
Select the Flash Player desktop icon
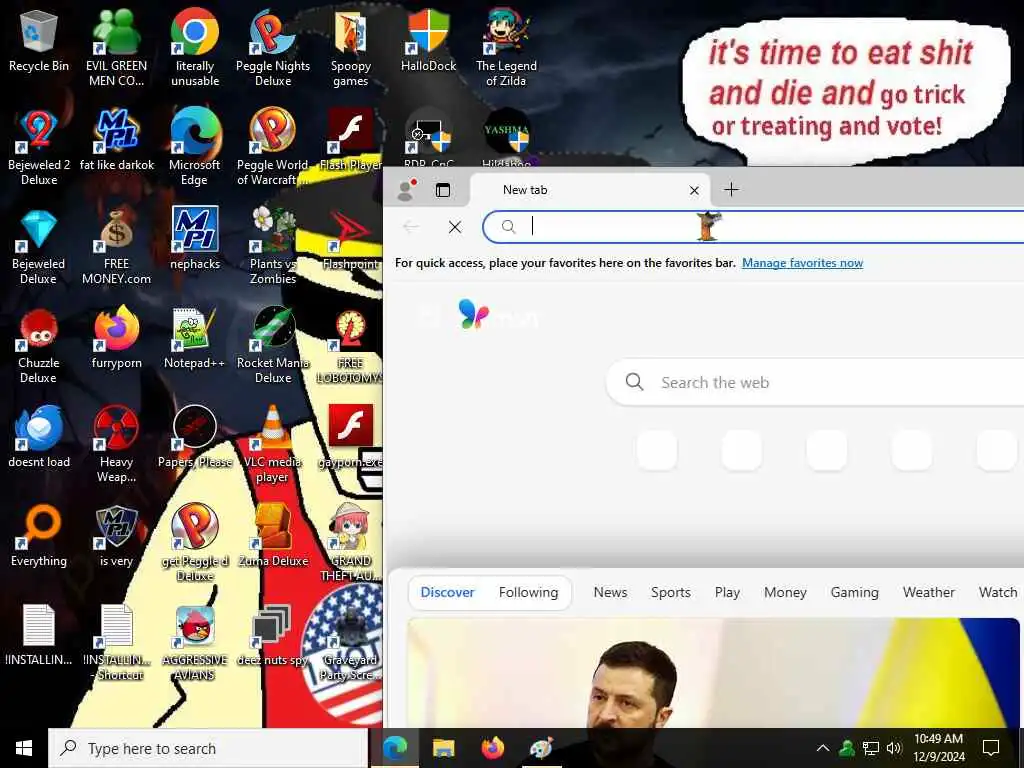pos(351,140)
